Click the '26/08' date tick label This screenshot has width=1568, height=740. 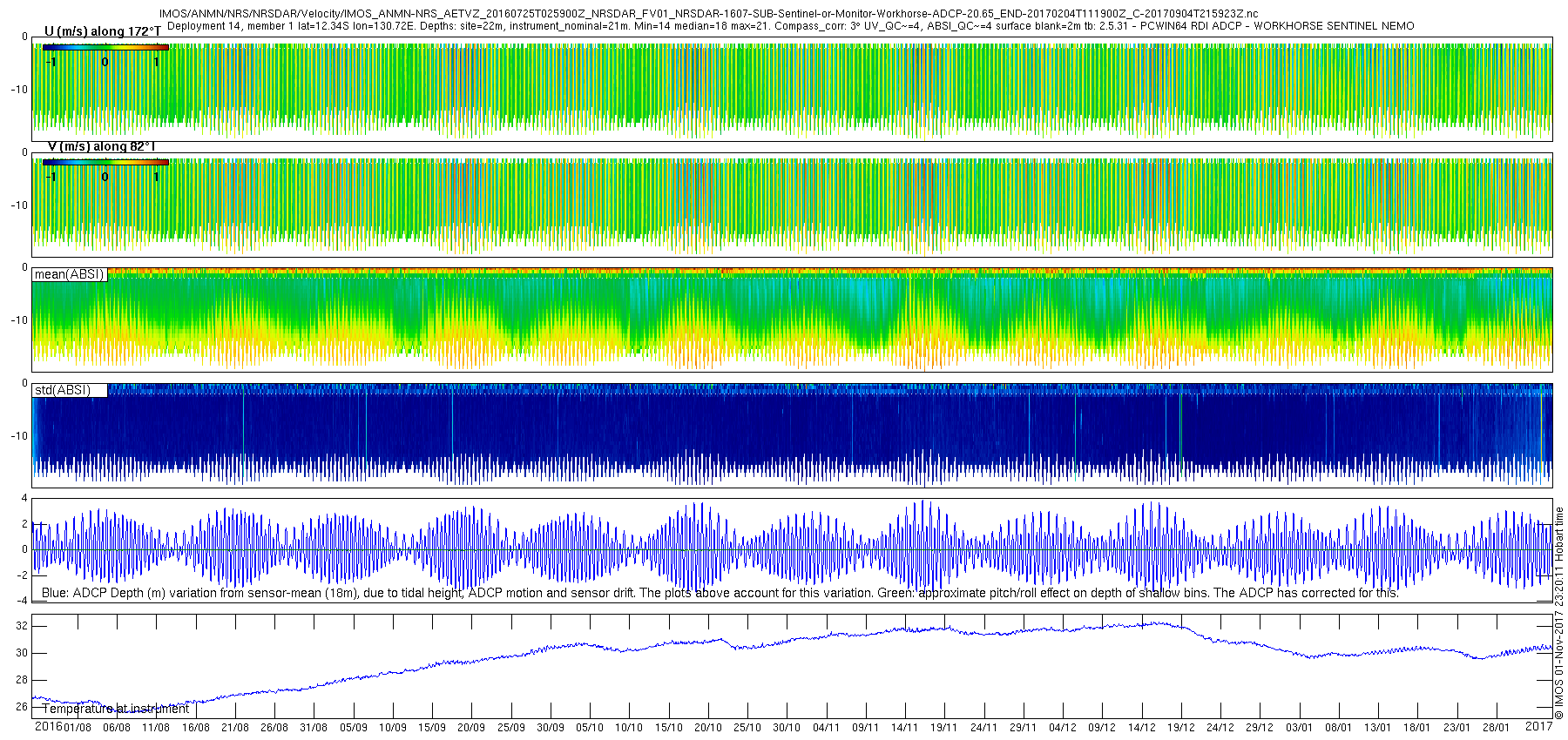click(274, 728)
